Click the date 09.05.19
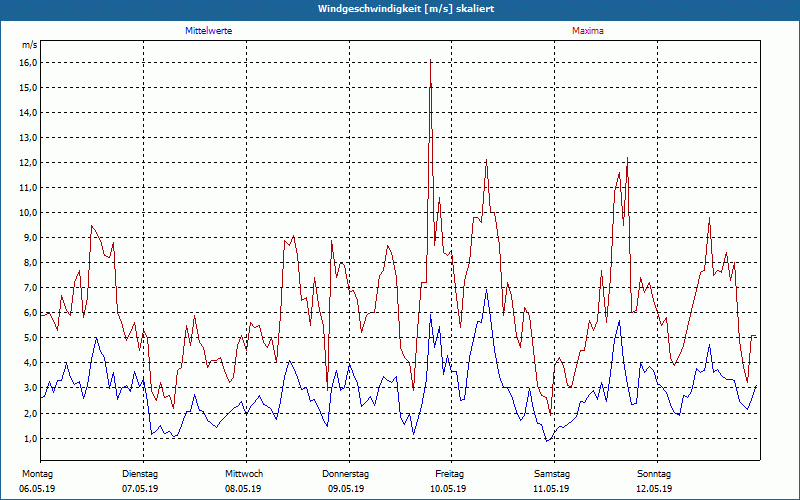Viewport: 800px width, 500px height. 346,489
